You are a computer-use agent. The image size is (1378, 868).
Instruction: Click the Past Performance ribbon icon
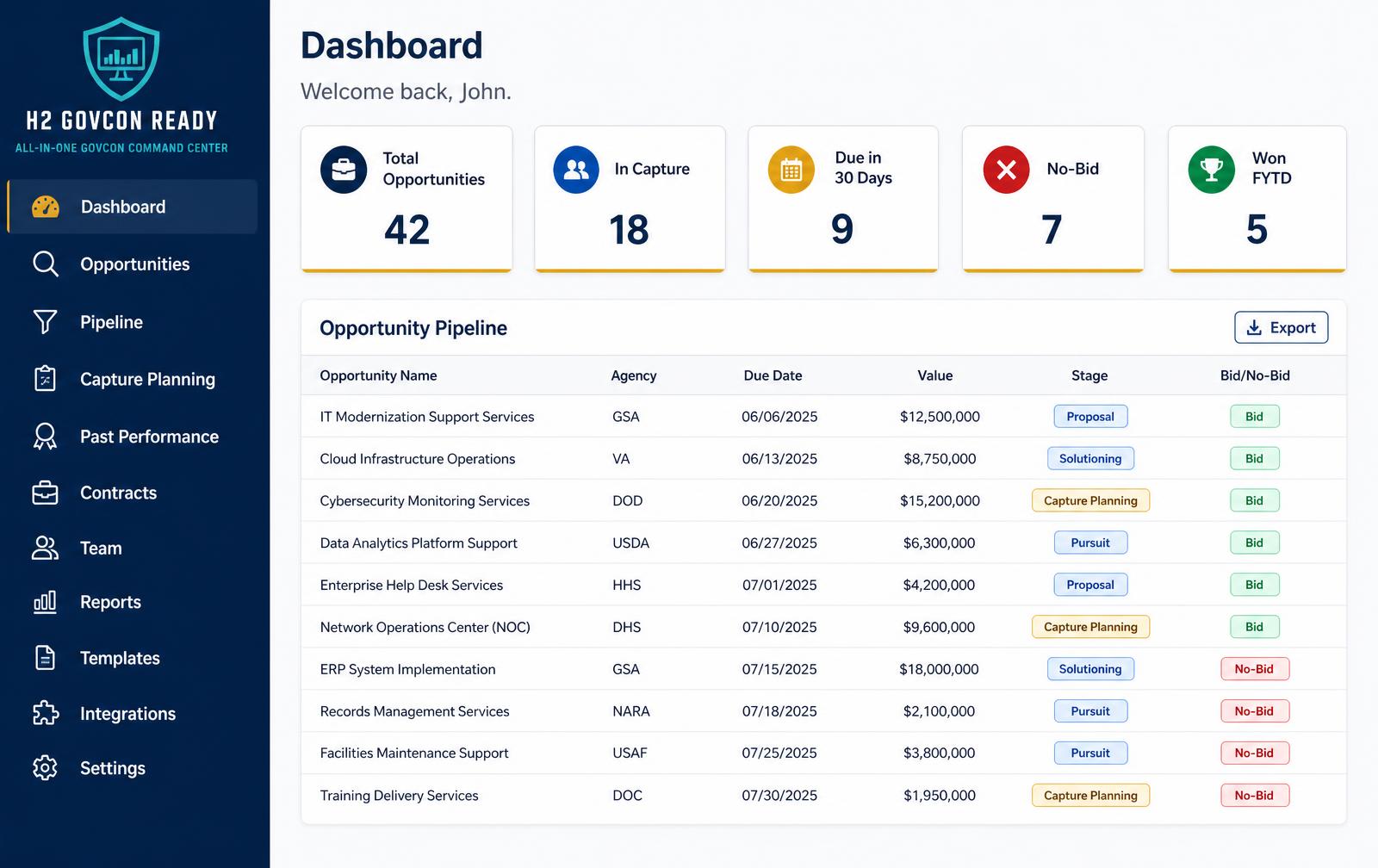click(x=45, y=436)
